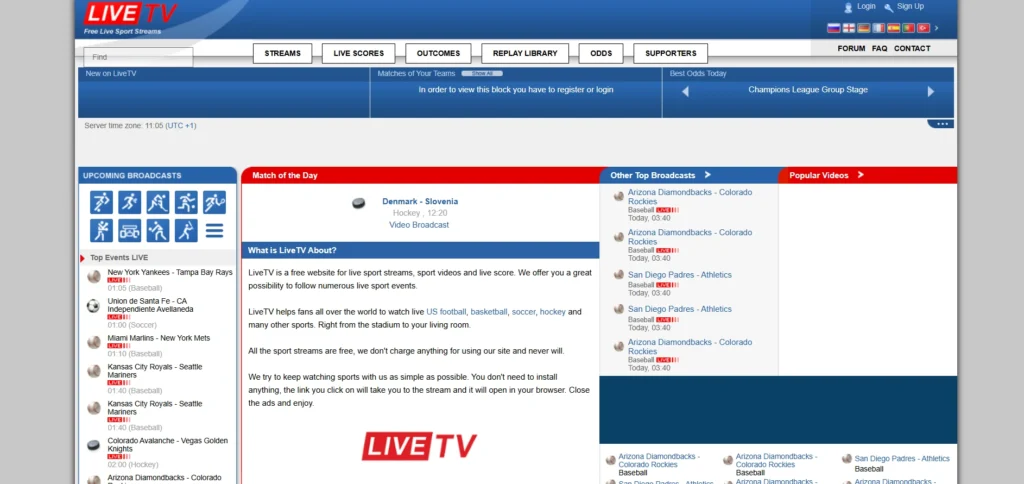Expand Other Top Broadcasts via its arrow
The width and height of the screenshot is (1024, 484).
[707, 175]
